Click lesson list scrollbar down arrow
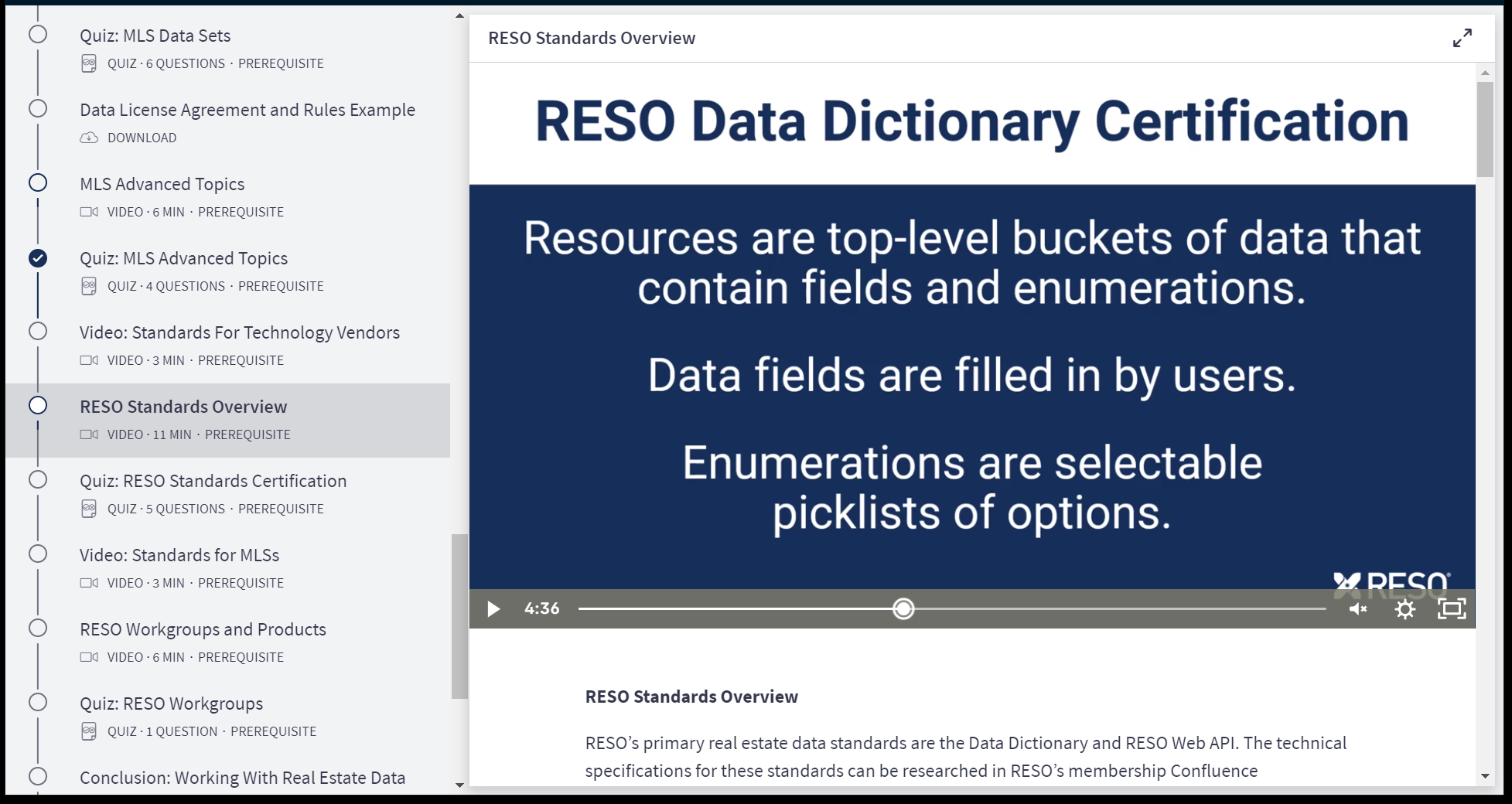 pos(459,785)
